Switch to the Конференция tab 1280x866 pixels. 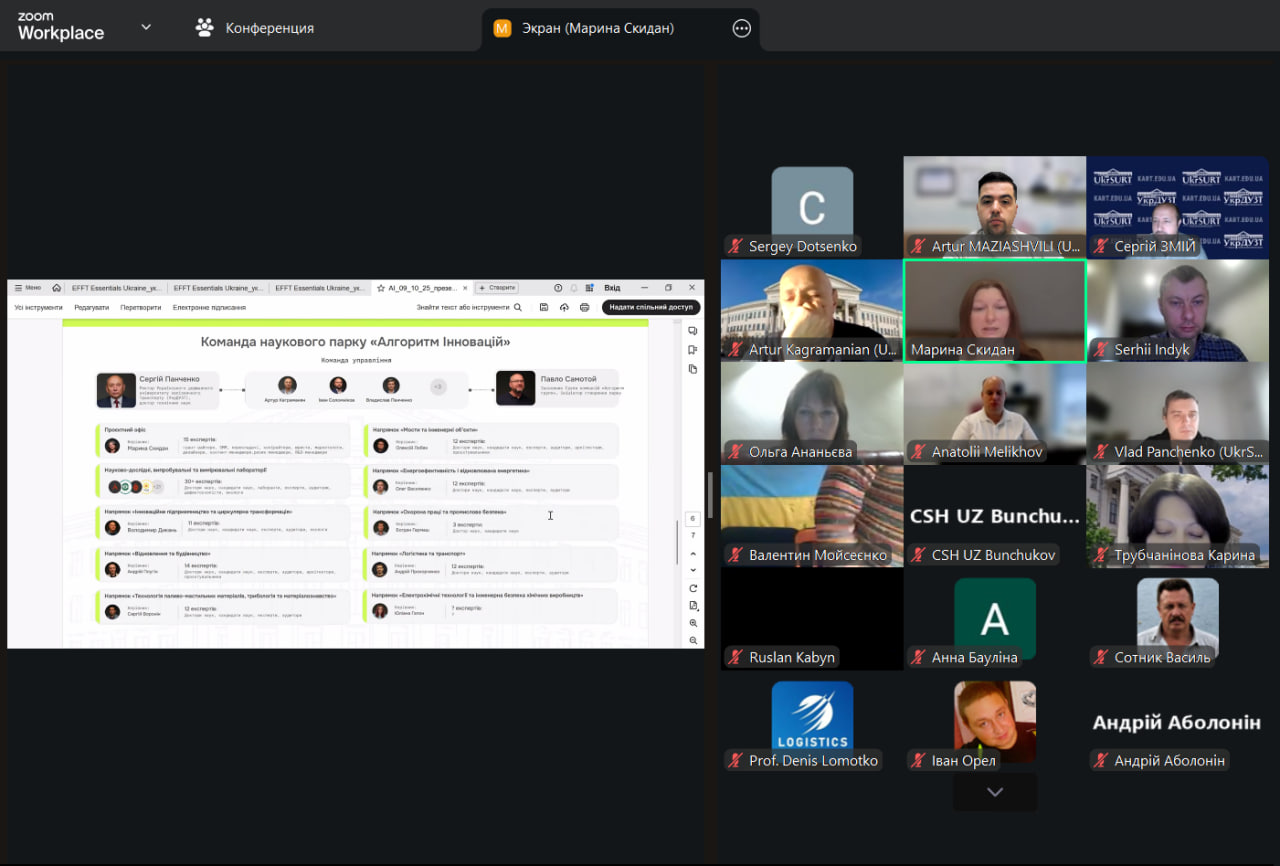pyautogui.click(x=255, y=28)
